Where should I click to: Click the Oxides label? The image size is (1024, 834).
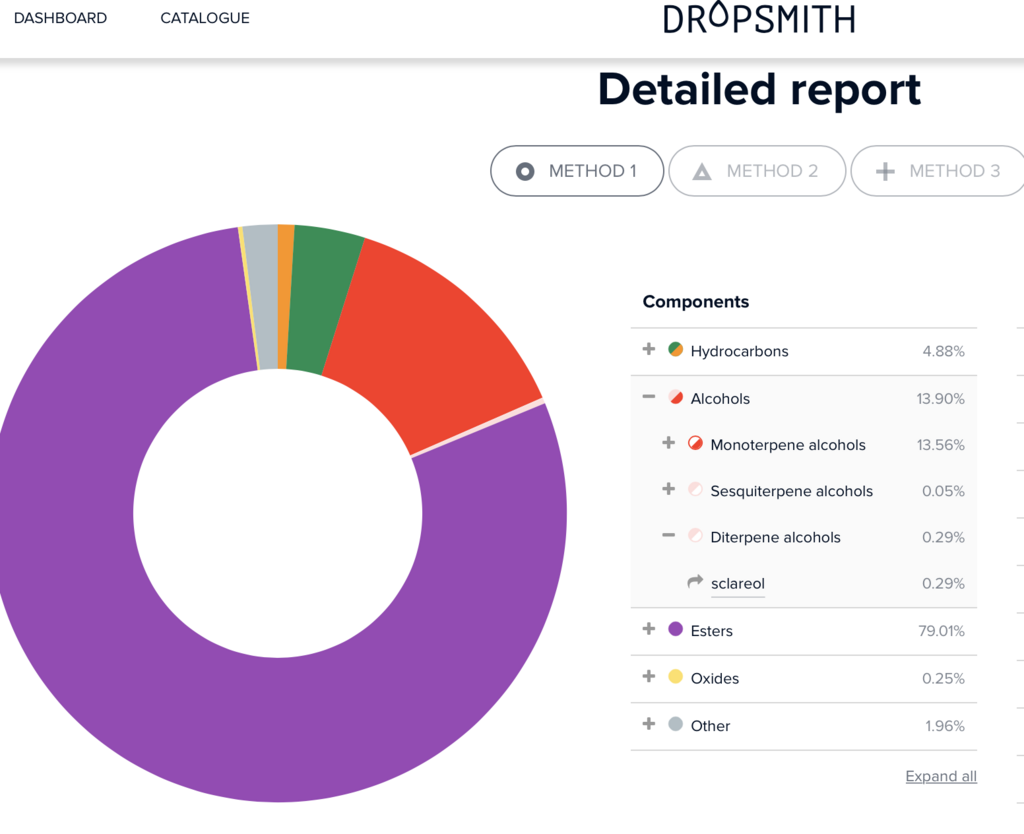[x=714, y=679]
